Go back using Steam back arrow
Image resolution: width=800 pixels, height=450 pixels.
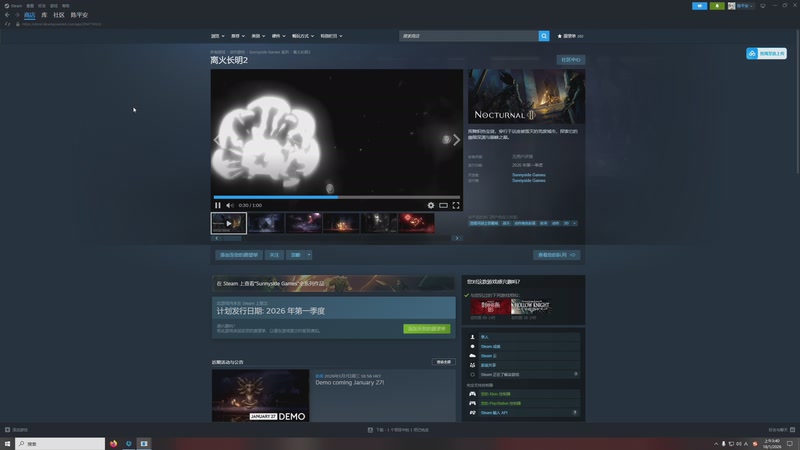coord(7,15)
